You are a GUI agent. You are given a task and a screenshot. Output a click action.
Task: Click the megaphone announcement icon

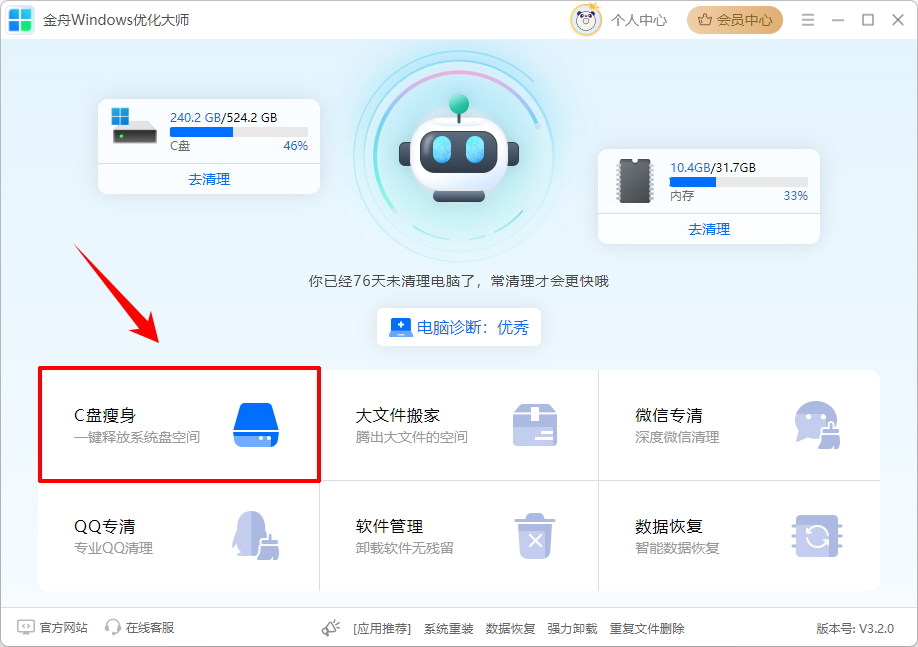[331, 628]
